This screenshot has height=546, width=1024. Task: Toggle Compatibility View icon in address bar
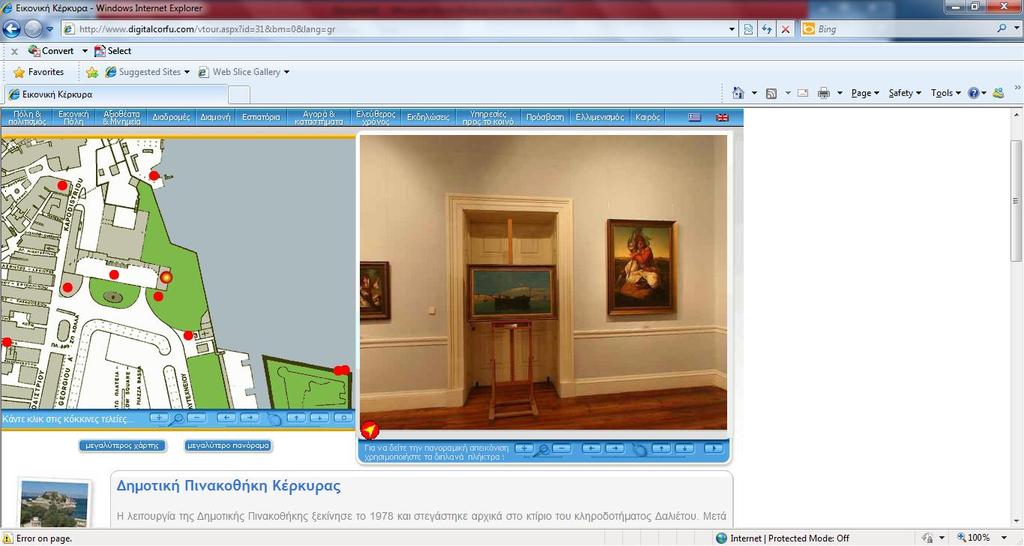click(x=748, y=29)
